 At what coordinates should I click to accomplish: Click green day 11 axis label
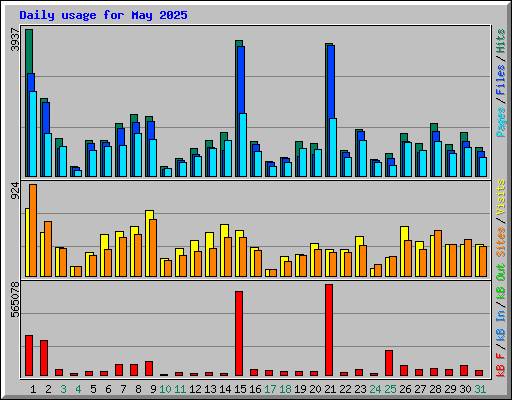tap(180, 389)
